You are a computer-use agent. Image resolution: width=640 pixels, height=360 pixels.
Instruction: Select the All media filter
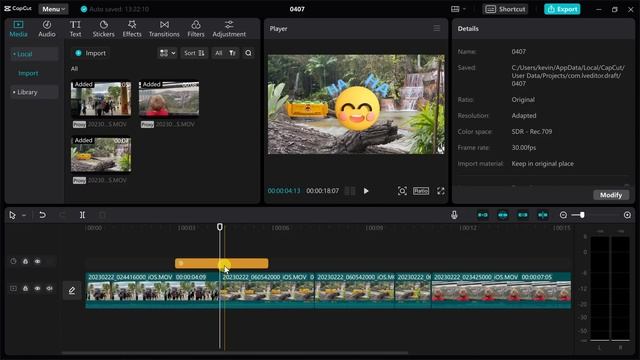click(219, 53)
